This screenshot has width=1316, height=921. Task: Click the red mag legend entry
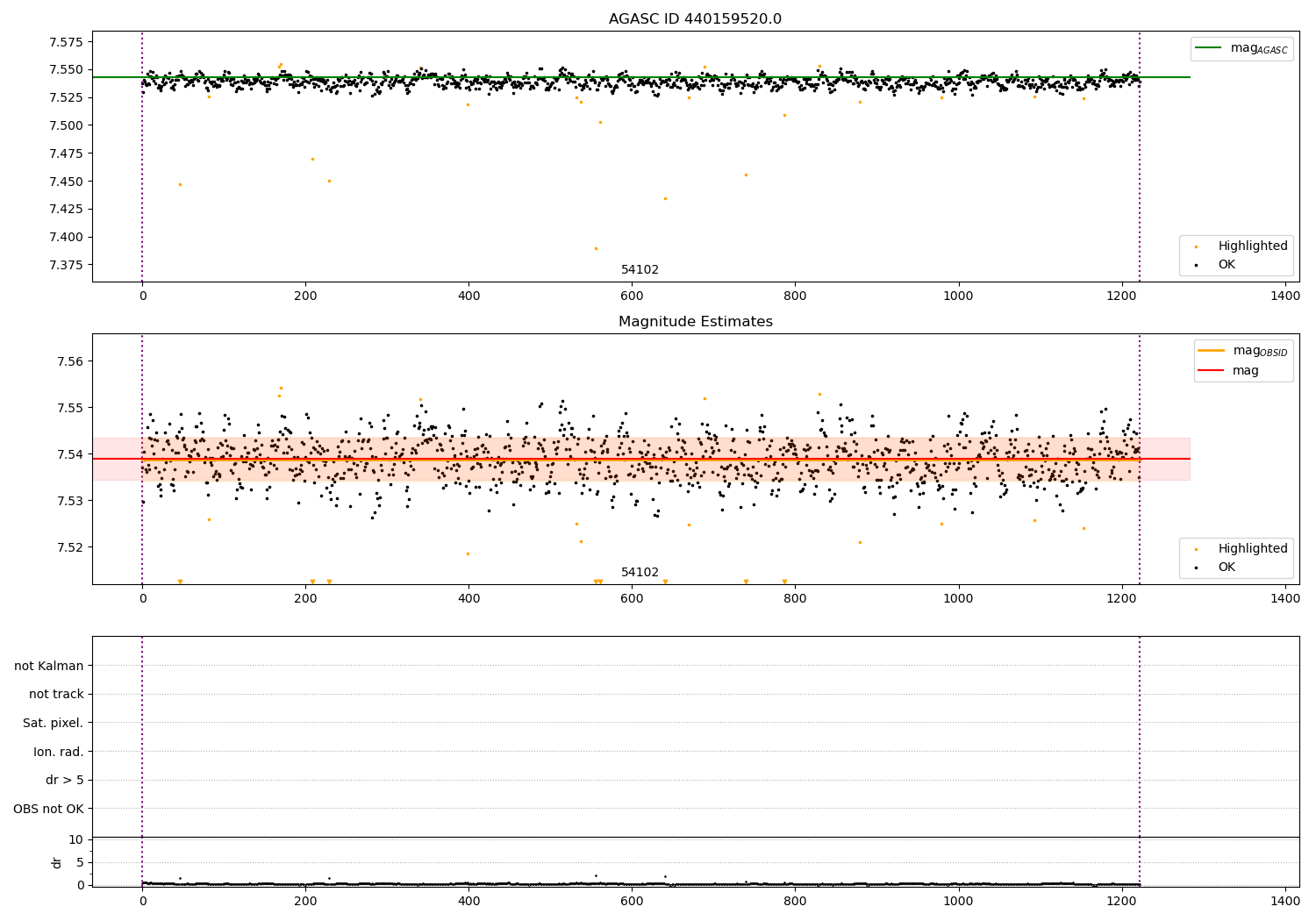pyautogui.click(x=1228, y=371)
